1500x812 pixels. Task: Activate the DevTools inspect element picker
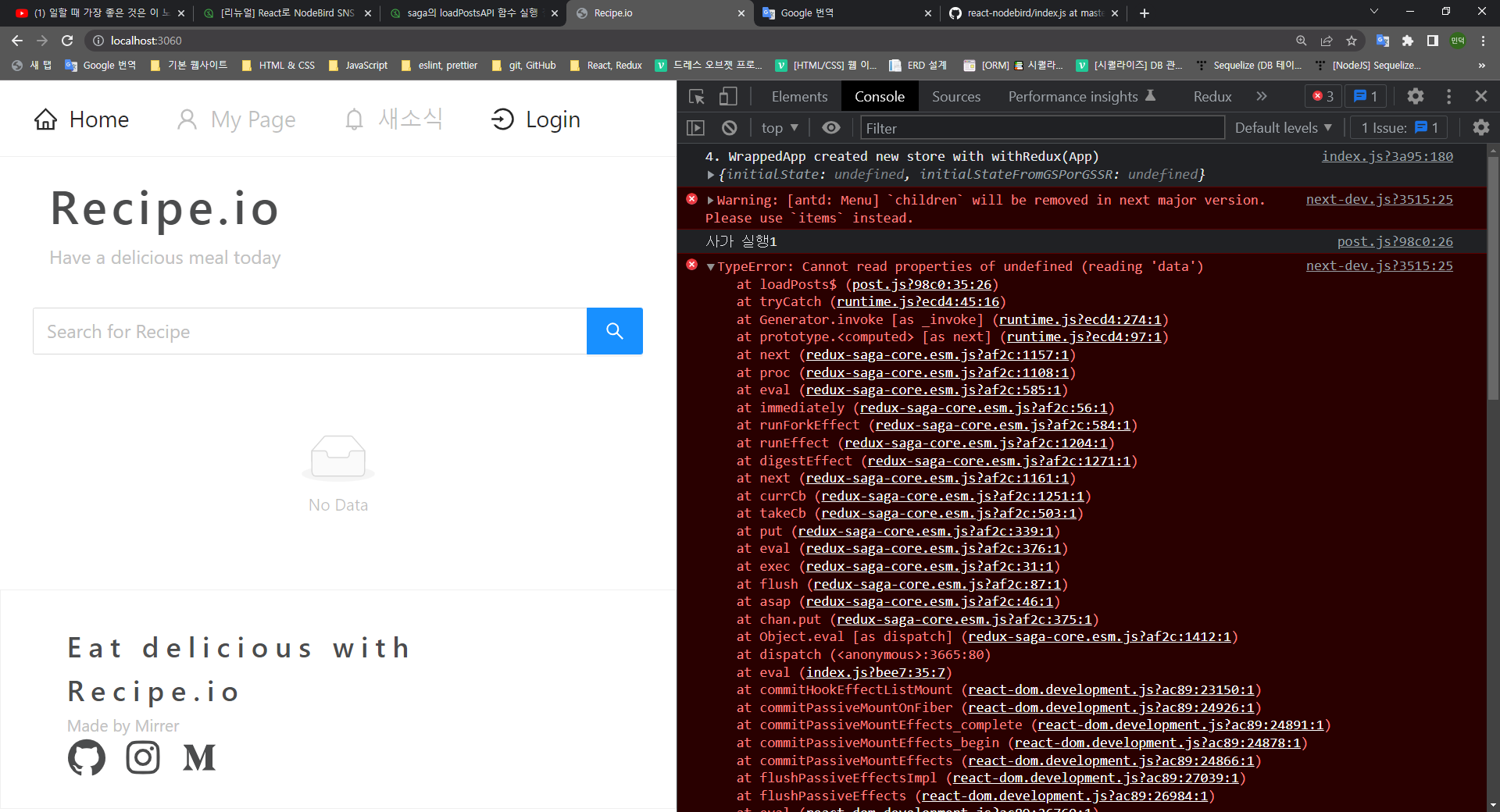click(x=697, y=96)
